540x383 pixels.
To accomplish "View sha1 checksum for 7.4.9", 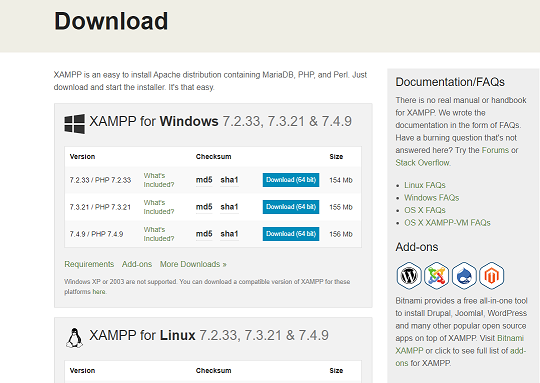I will (229, 234).
